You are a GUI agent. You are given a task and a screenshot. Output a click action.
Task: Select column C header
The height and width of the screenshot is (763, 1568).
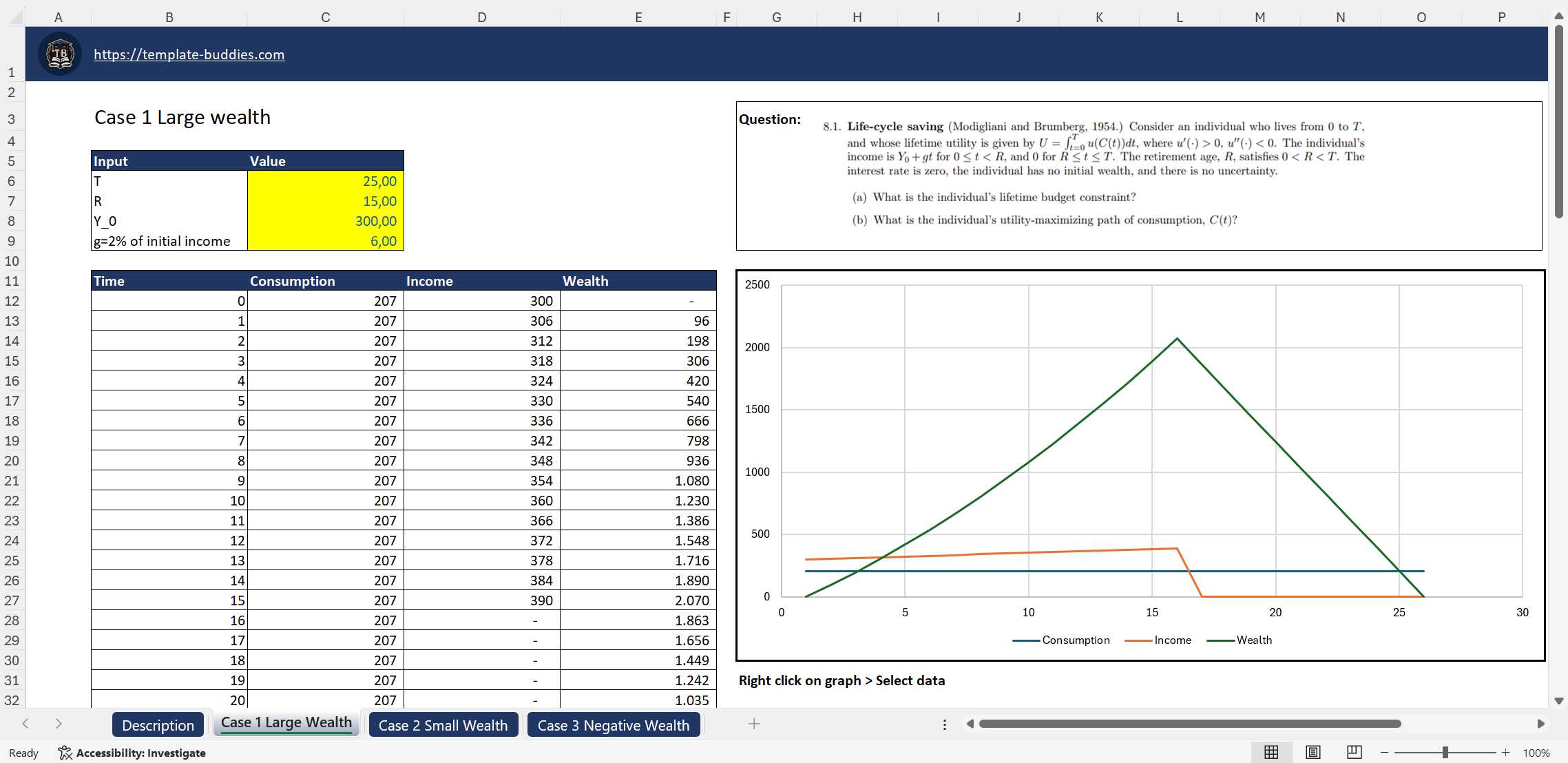click(325, 17)
